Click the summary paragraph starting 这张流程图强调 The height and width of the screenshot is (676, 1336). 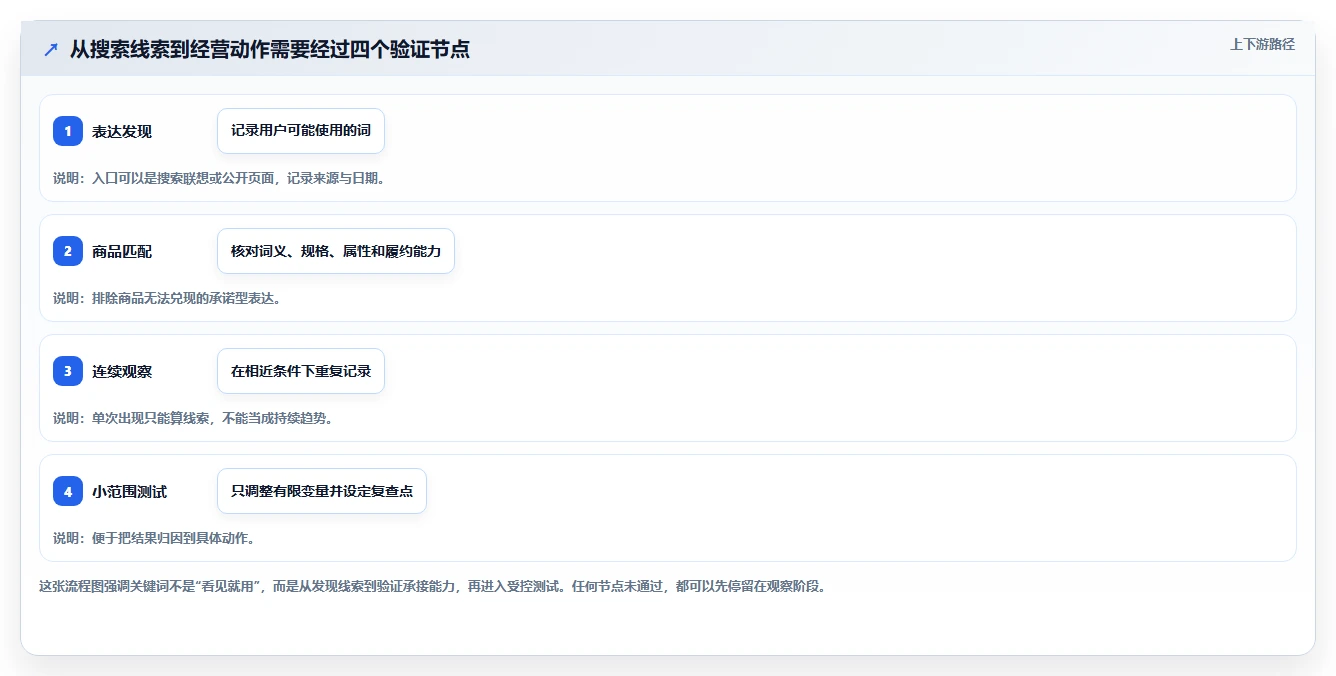(433, 586)
